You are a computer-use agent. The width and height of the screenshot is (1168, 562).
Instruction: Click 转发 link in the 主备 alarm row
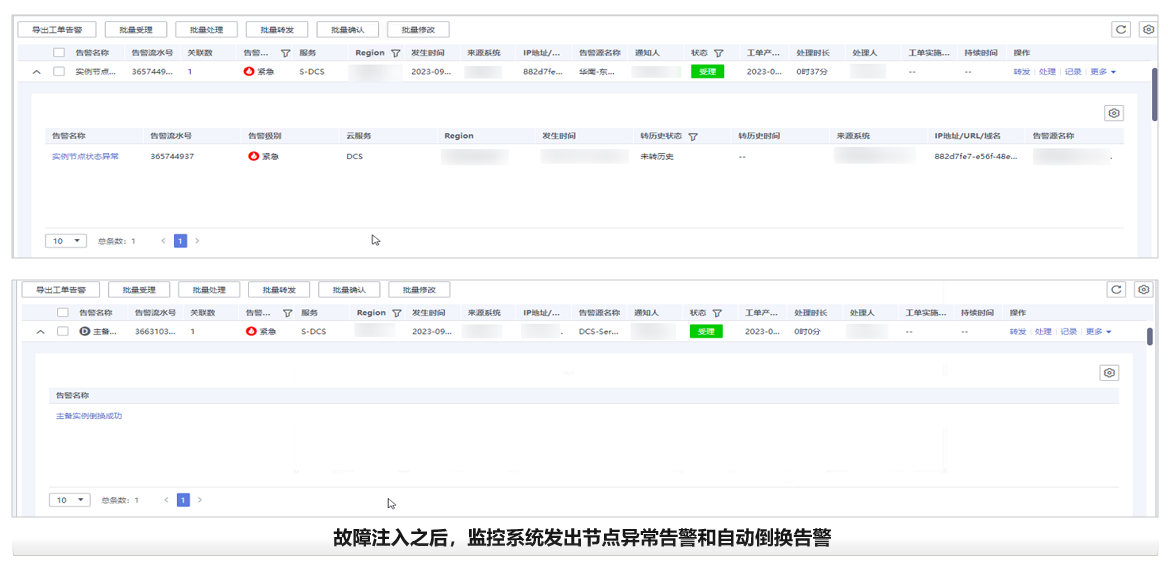(x=1018, y=331)
